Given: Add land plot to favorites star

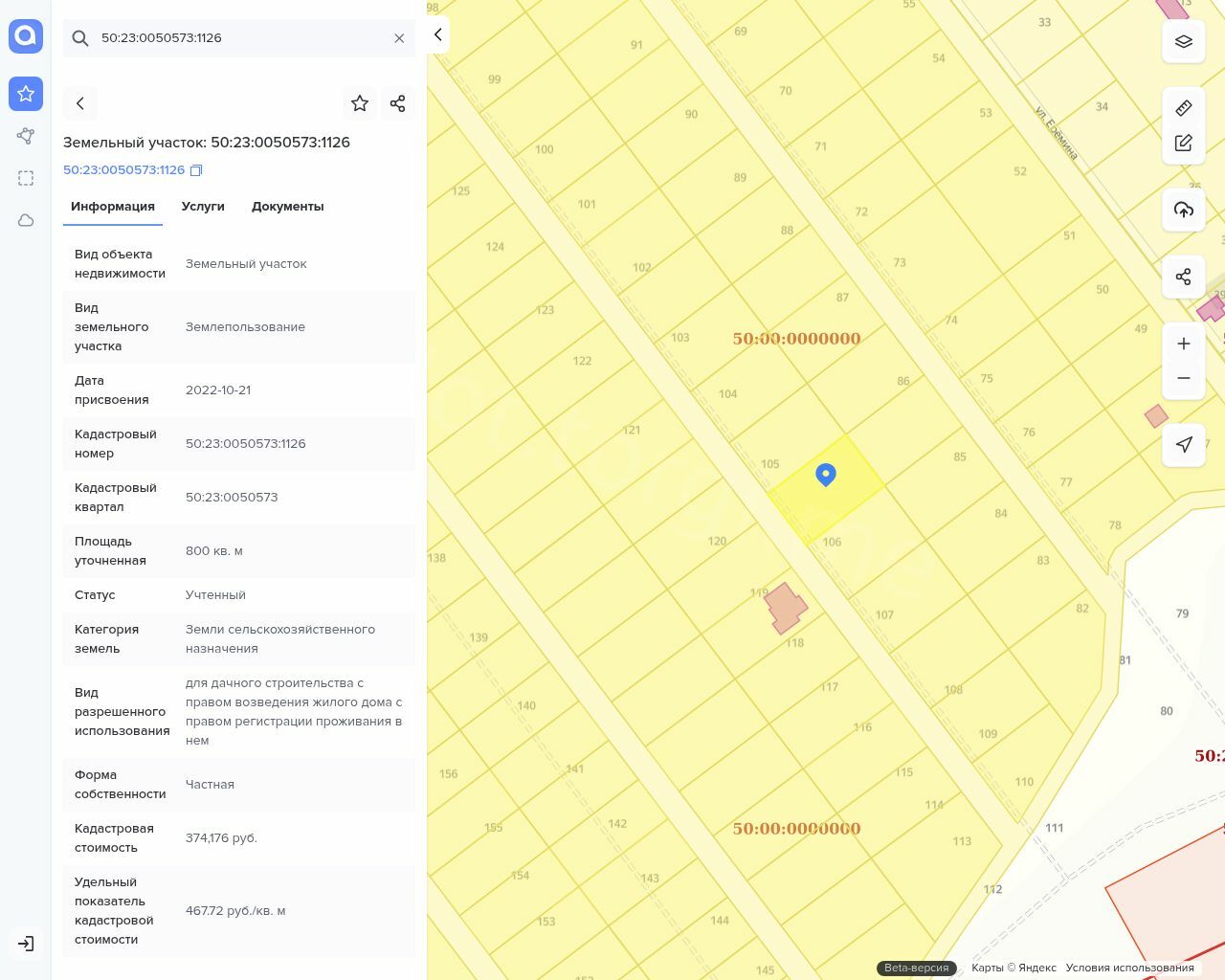Looking at the screenshot, I should (x=360, y=103).
